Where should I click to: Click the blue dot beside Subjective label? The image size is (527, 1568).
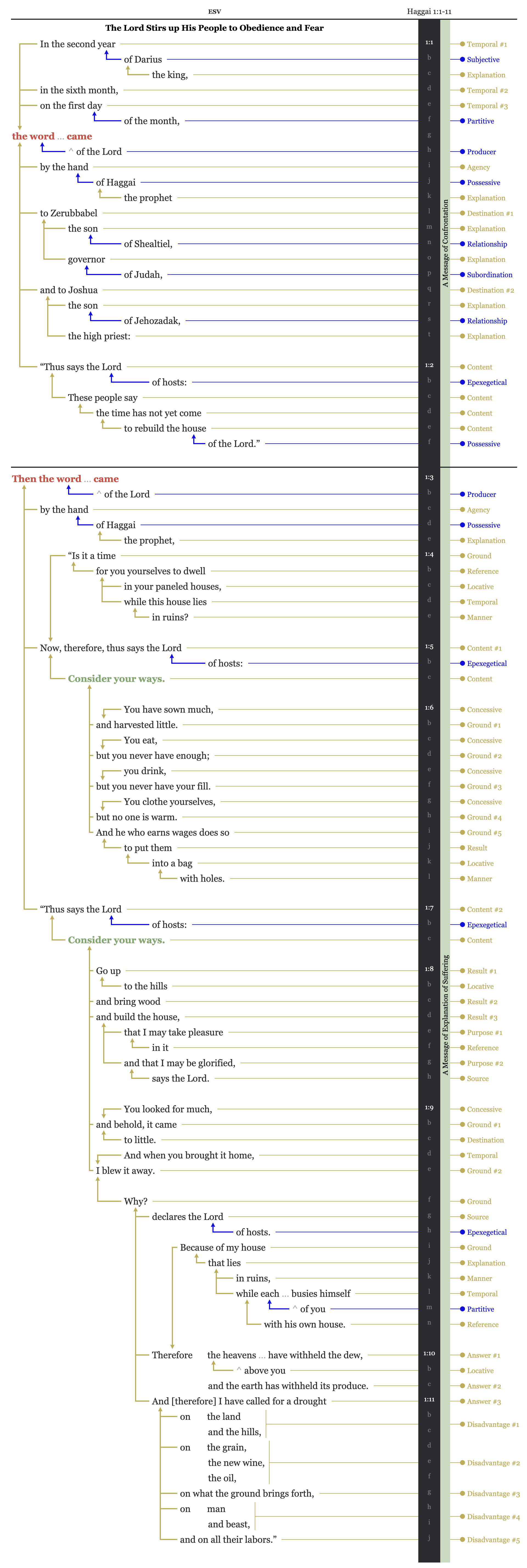[x=462, y=60]
